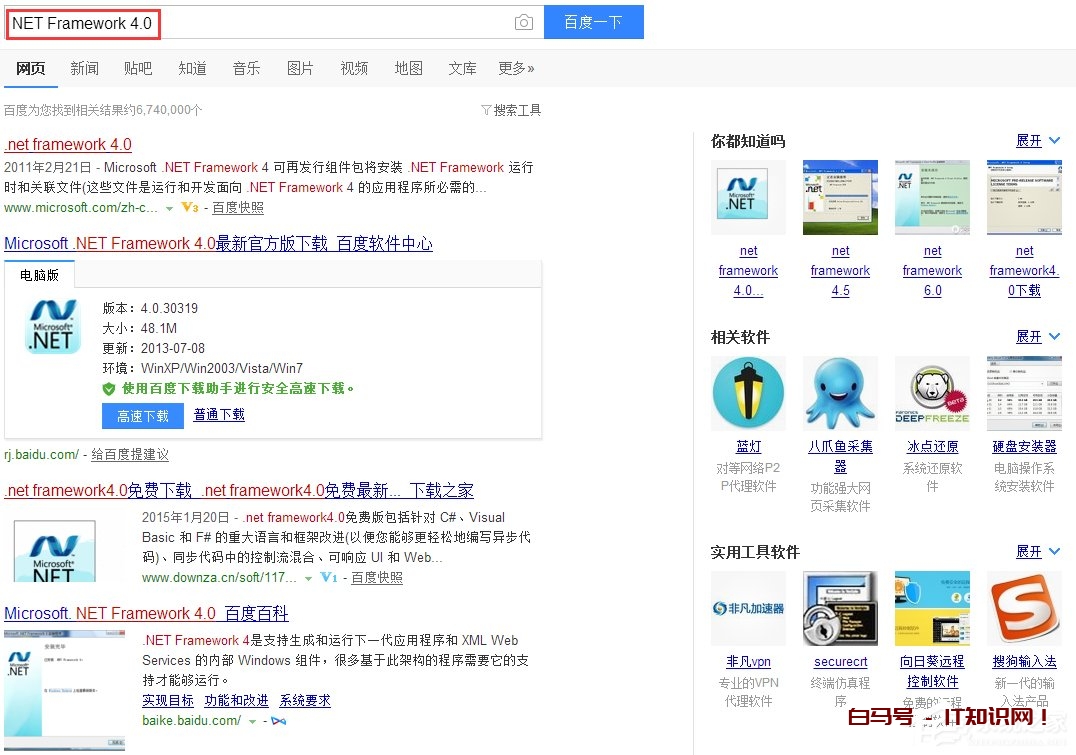Open the 蓝灯 proxy software icon
The image size is (1076, 755).
pyautogui.click(x=748, y=392)
